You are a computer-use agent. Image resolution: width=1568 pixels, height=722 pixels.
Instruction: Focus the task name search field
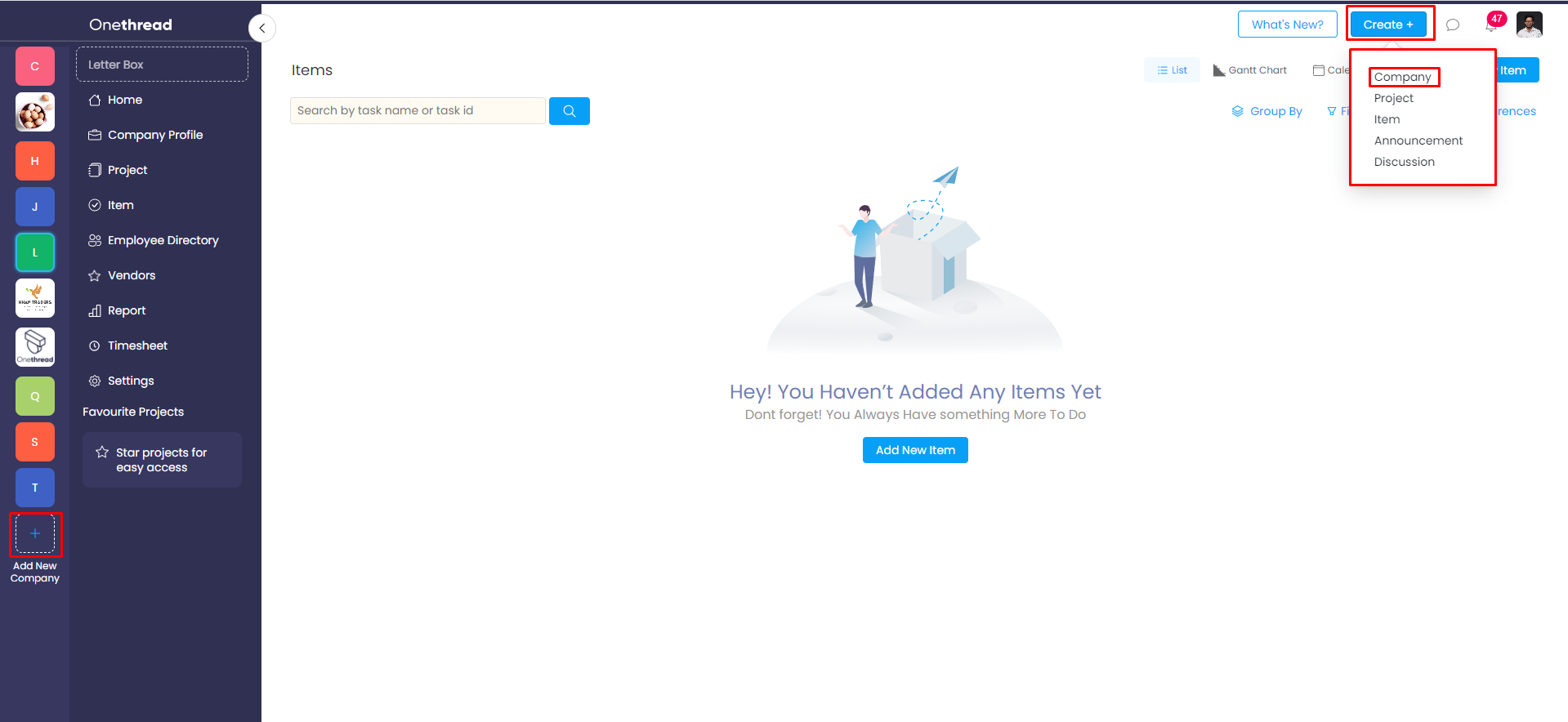tap(417, 111)
